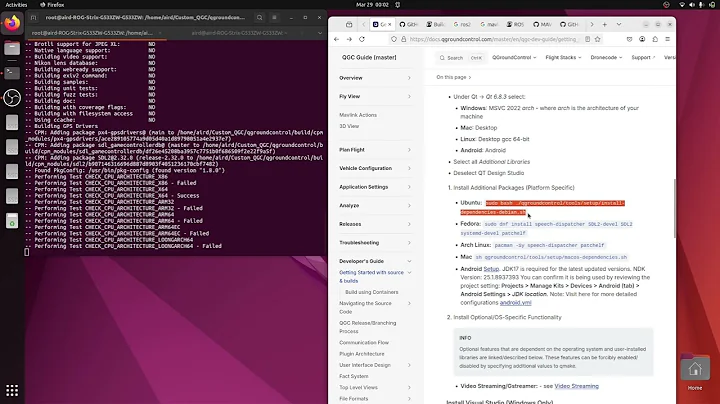Open the Pocket save icon
Image resolution: width=720 pixels, height=404 pixels.
coord(630,39)
